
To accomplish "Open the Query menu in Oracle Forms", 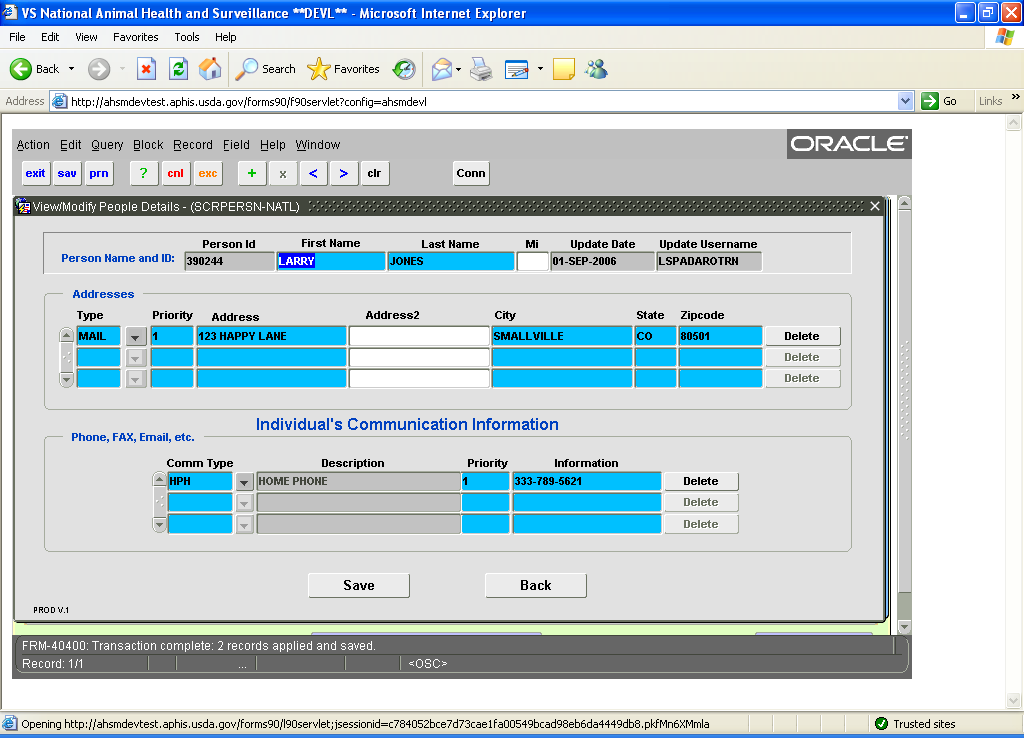I will tap(107, 145).
